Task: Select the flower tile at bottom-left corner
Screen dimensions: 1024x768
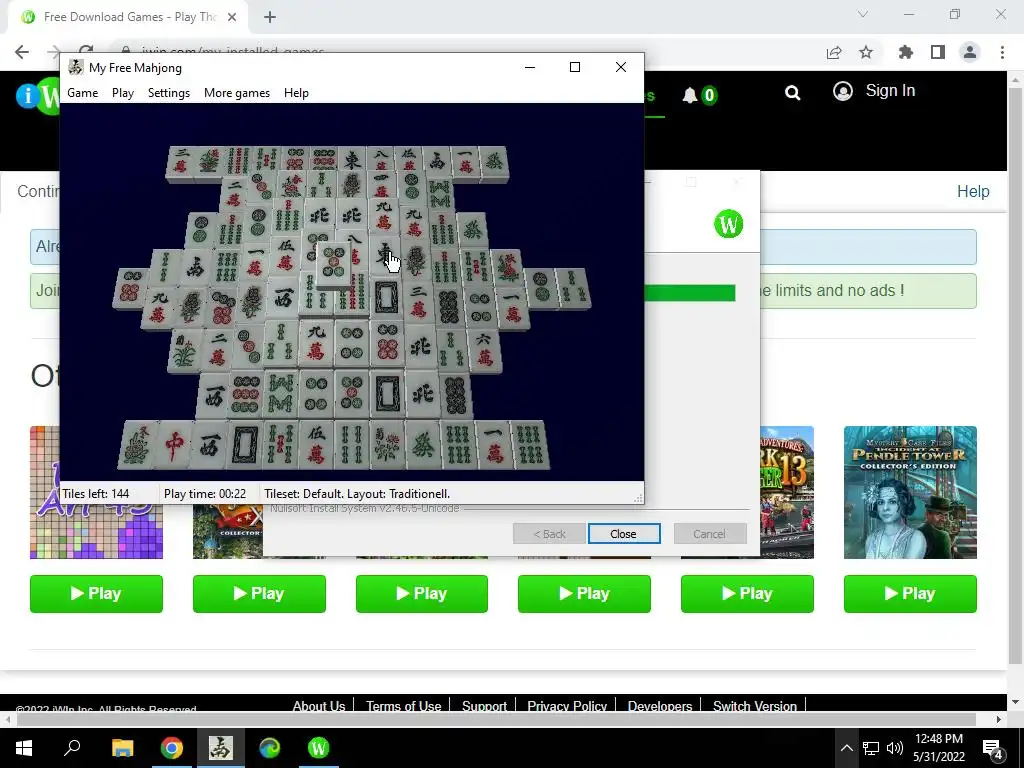Action: pos(138,444)
